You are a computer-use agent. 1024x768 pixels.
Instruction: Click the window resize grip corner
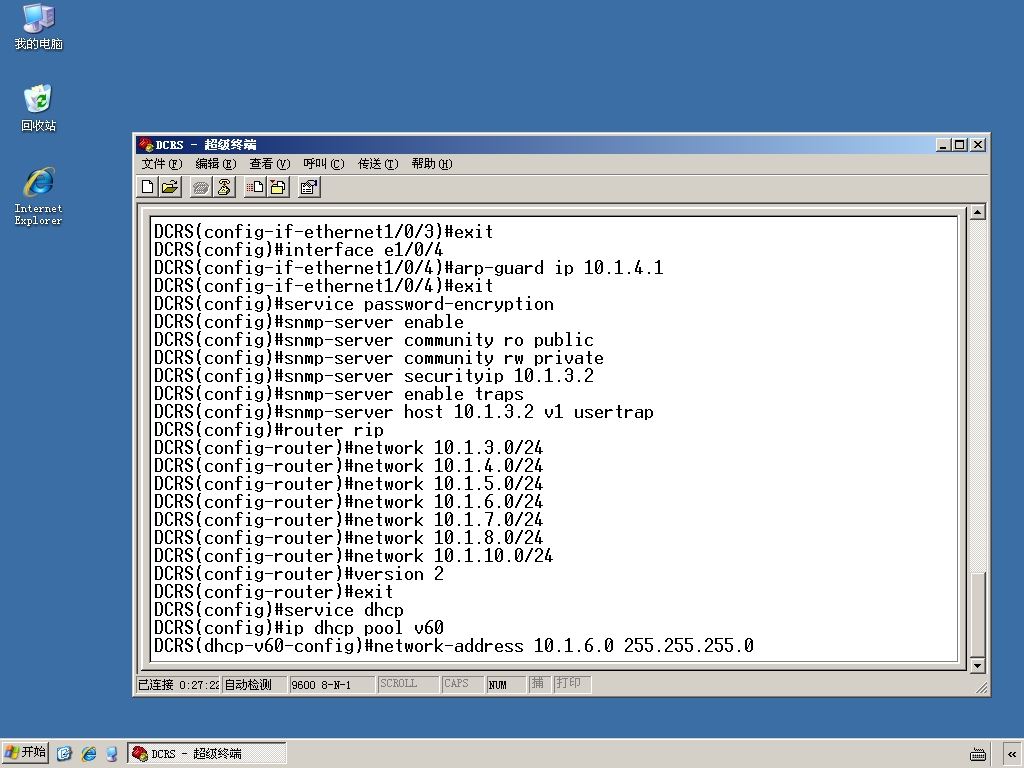[981, 688]
